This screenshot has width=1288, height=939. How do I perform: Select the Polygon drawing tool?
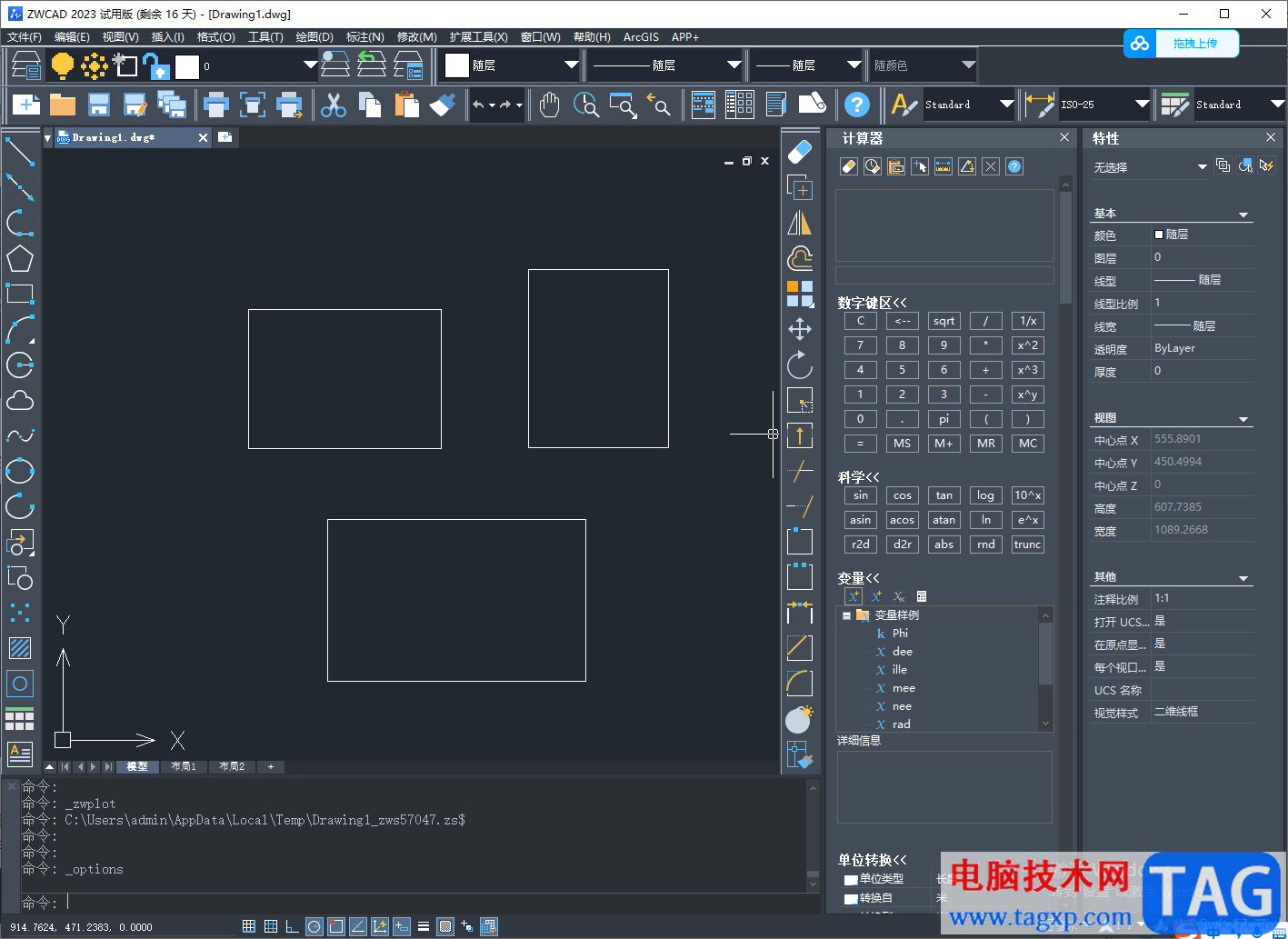(20, 258)
